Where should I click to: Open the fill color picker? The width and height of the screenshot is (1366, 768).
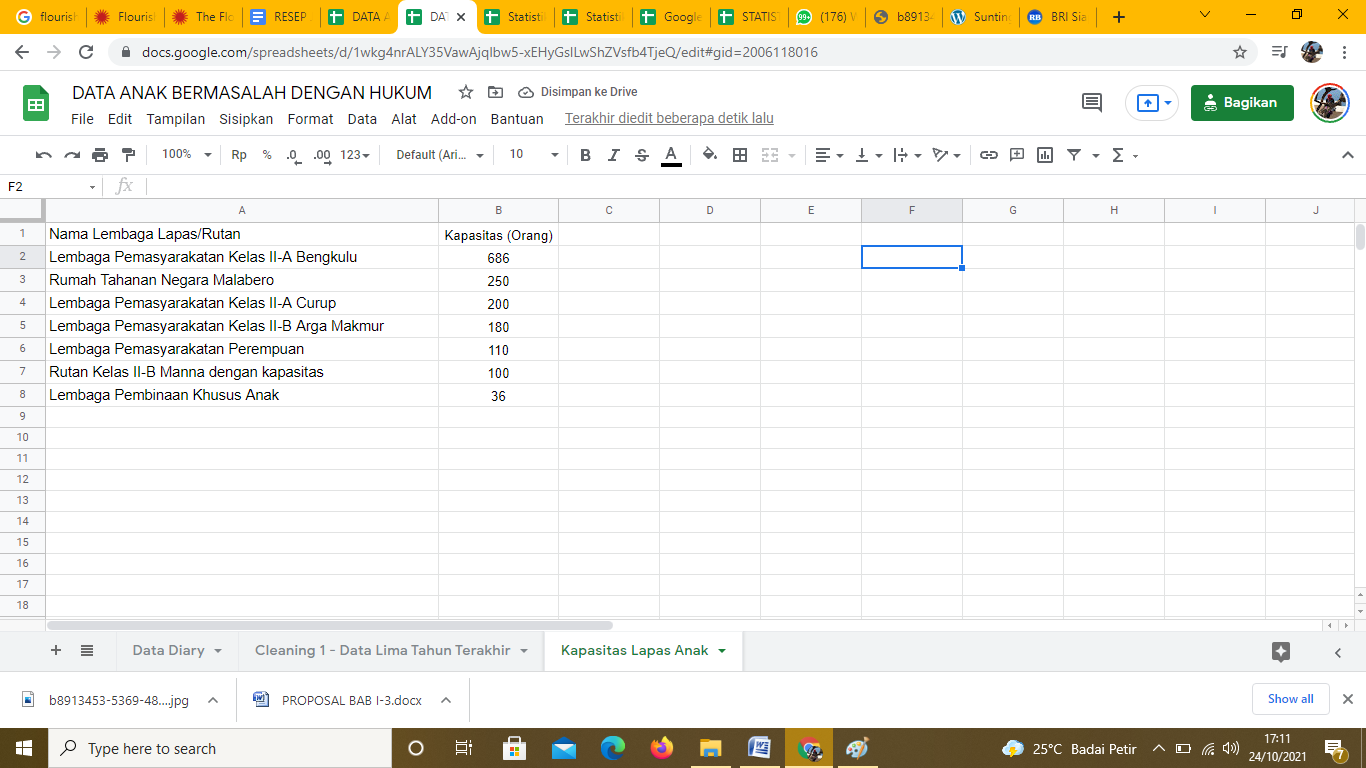(709, 155)
